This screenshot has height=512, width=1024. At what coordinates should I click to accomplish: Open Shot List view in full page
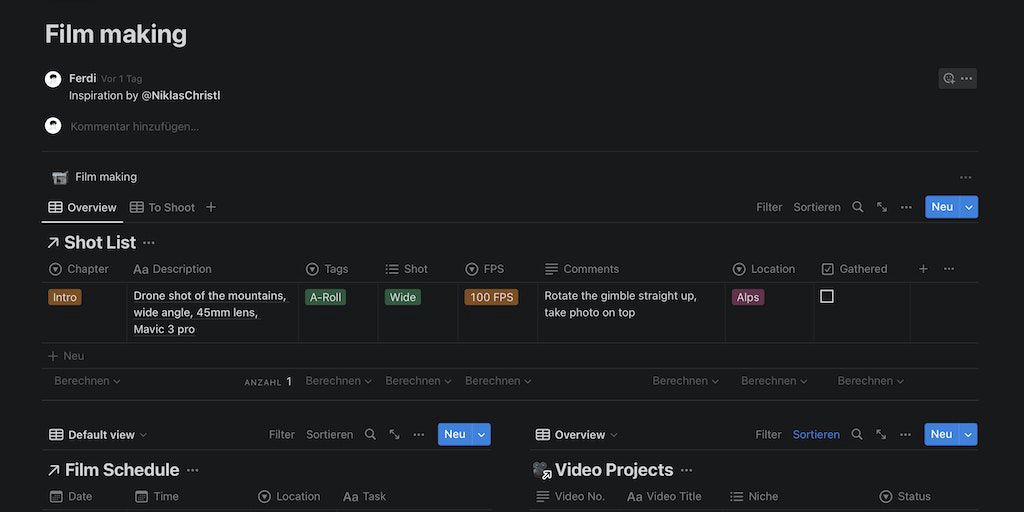click(x=882, y=207)
